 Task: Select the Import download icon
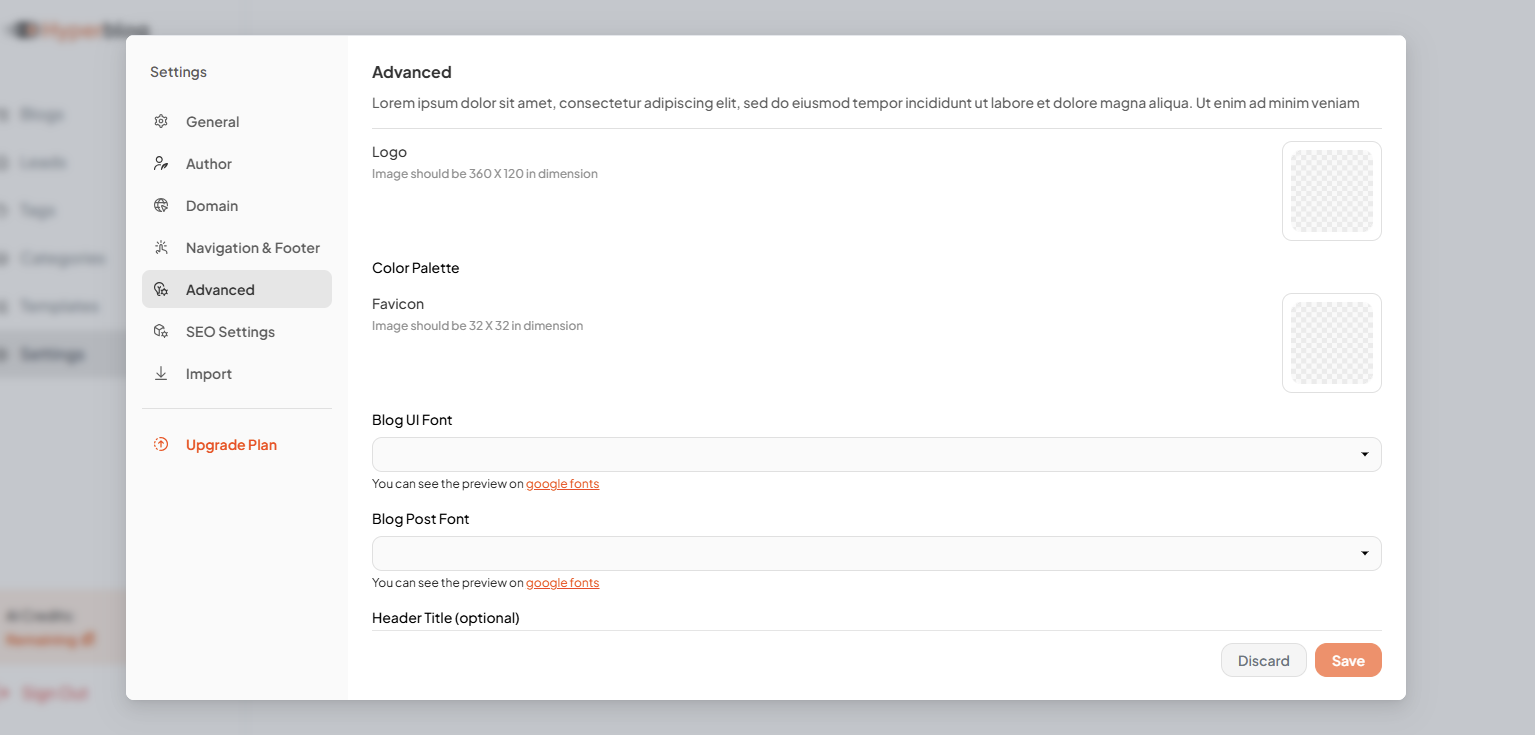(x=161, y=373)
